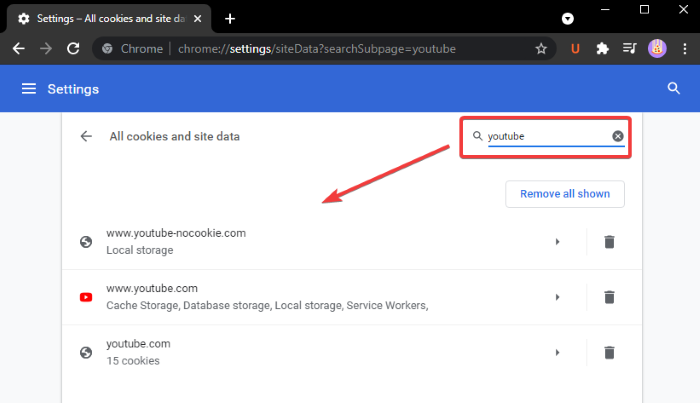Delete www.youtube-nocookie.com site data with trash icon
Viewport: 700px width, 403px height.
pyautogui.click(x=609, y=241)
